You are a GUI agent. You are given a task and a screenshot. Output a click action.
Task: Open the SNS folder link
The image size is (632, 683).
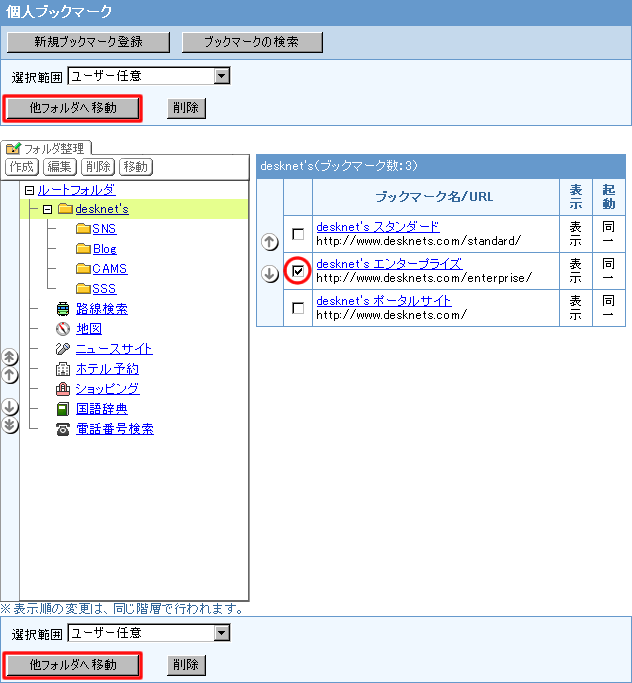tap(104, 229)
